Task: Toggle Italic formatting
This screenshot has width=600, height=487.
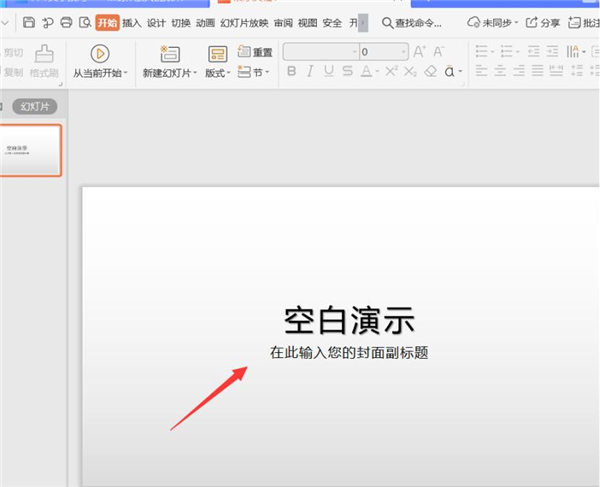Action: (x=311, y=71)
